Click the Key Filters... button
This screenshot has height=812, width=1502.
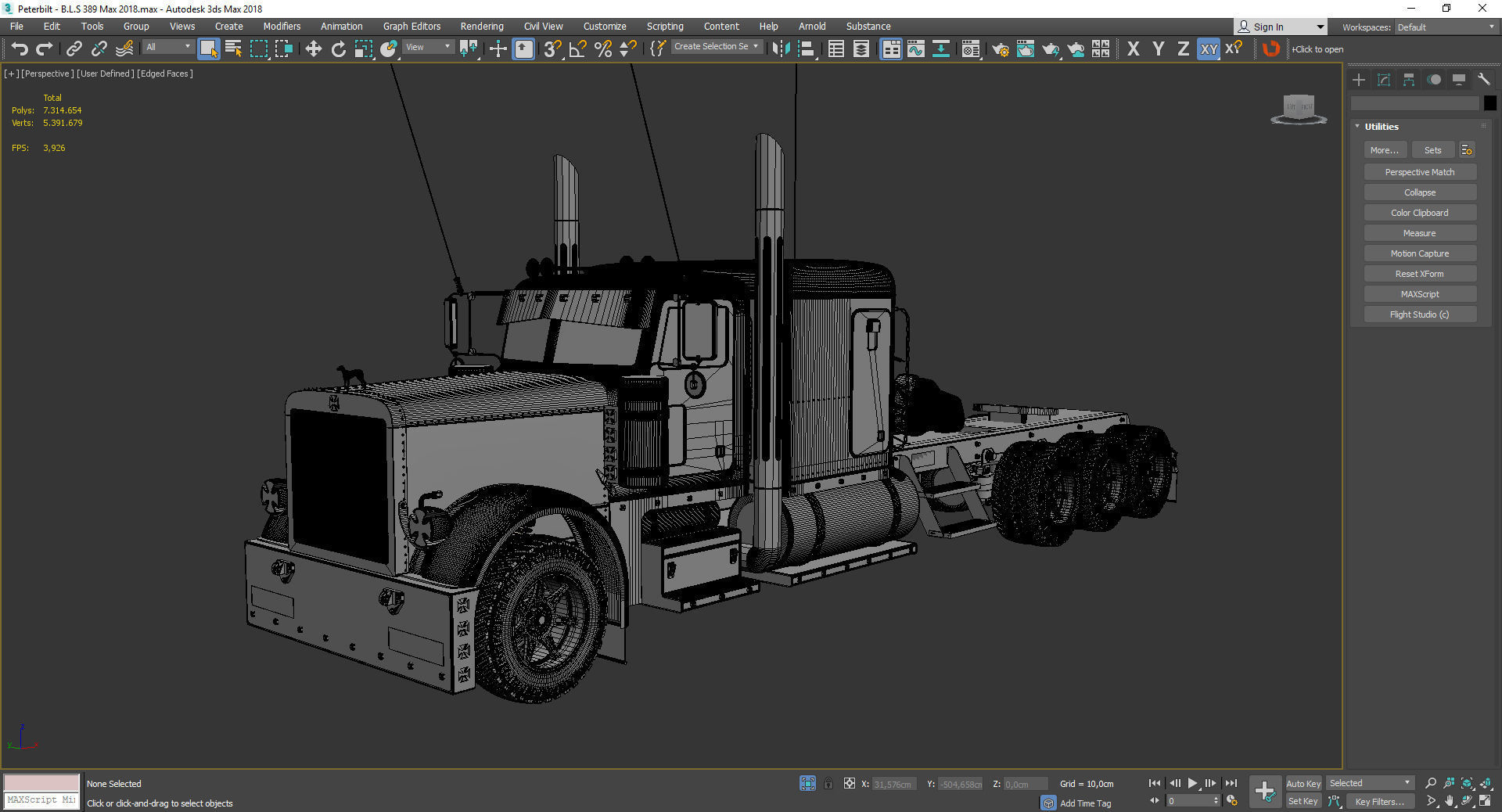tap(1381, 801)
